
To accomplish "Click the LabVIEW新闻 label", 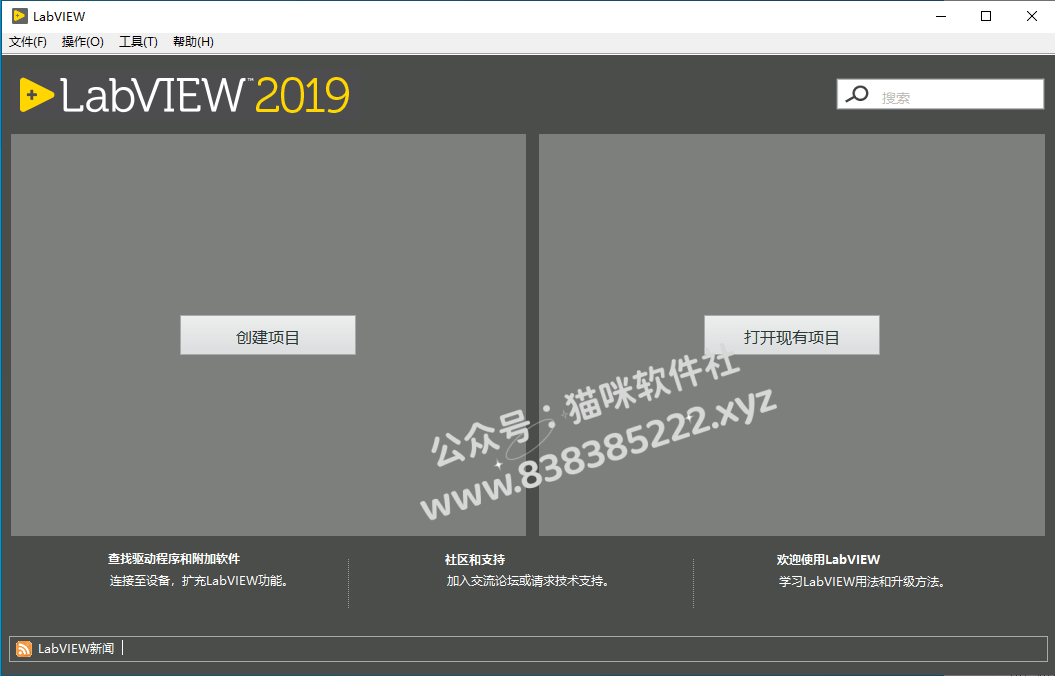I will point(76,648).
